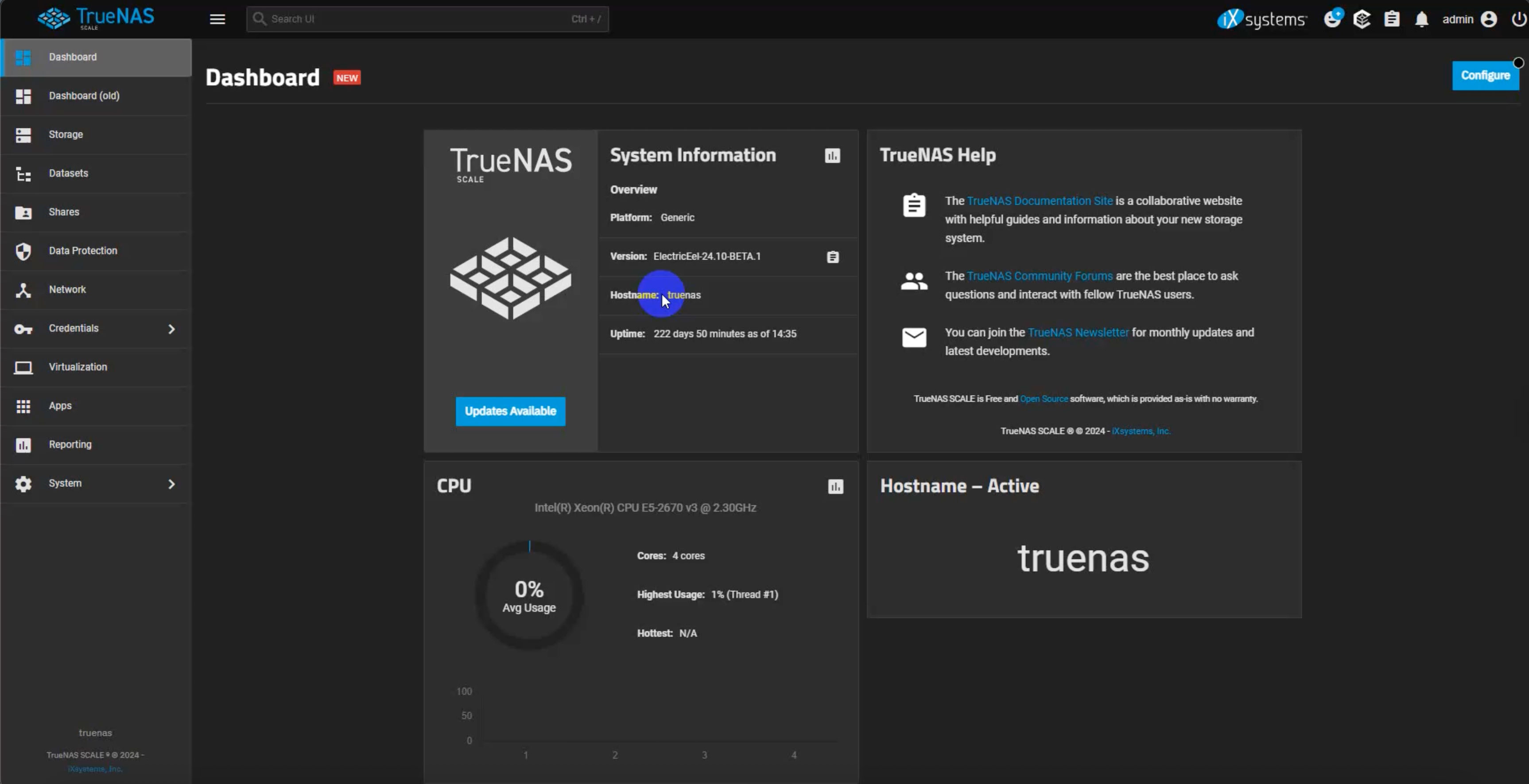1529x784 pixels.
Task: Click the Shares folder icon
Action: coord(23,213)
